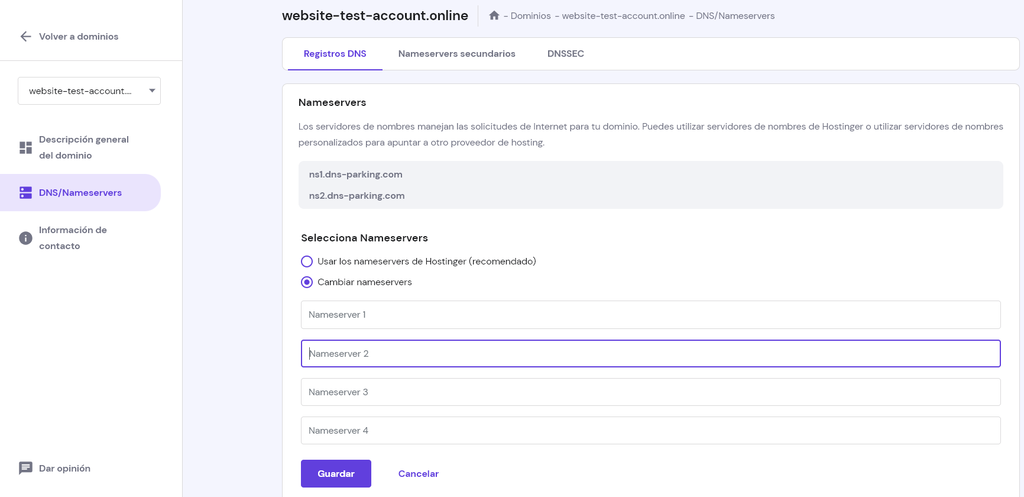The height and width of the screenshot is (497, 1024).
Task: Go to the Registros DNS tab
Action: point(335,54)
